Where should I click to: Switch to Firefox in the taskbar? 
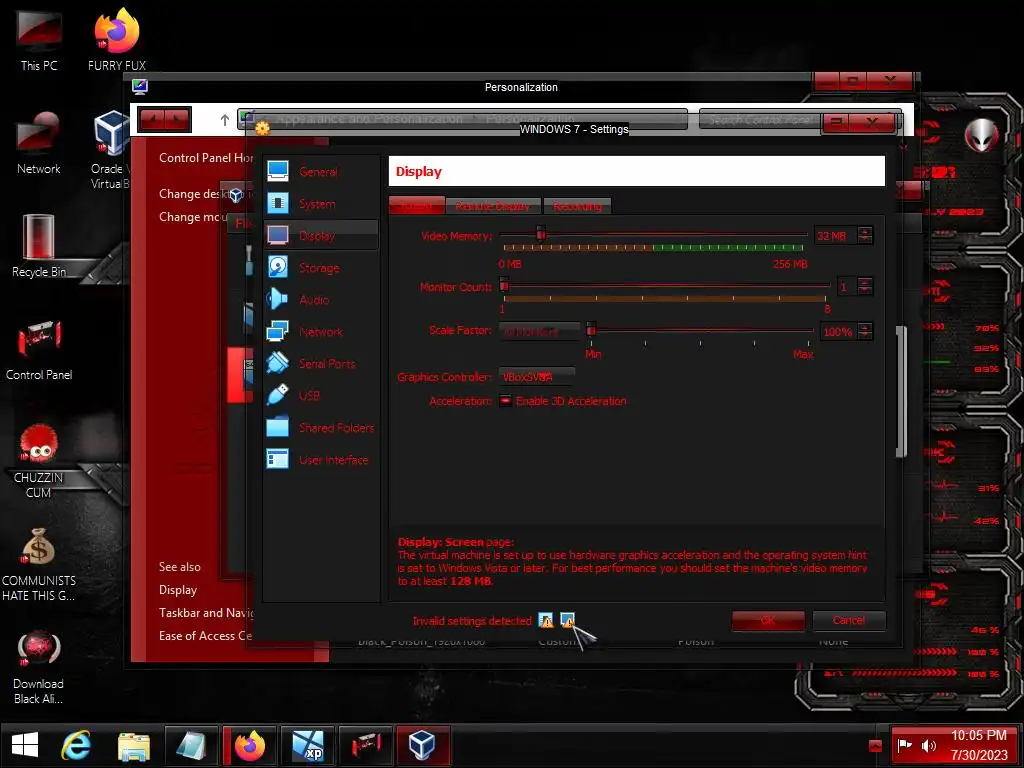tap(250, 745)
